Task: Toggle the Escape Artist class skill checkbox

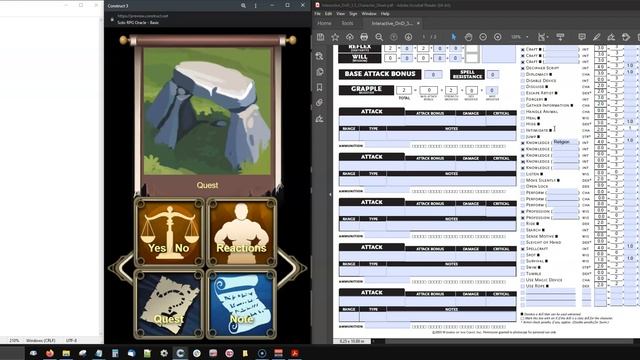Action: [x=523, y=93]
